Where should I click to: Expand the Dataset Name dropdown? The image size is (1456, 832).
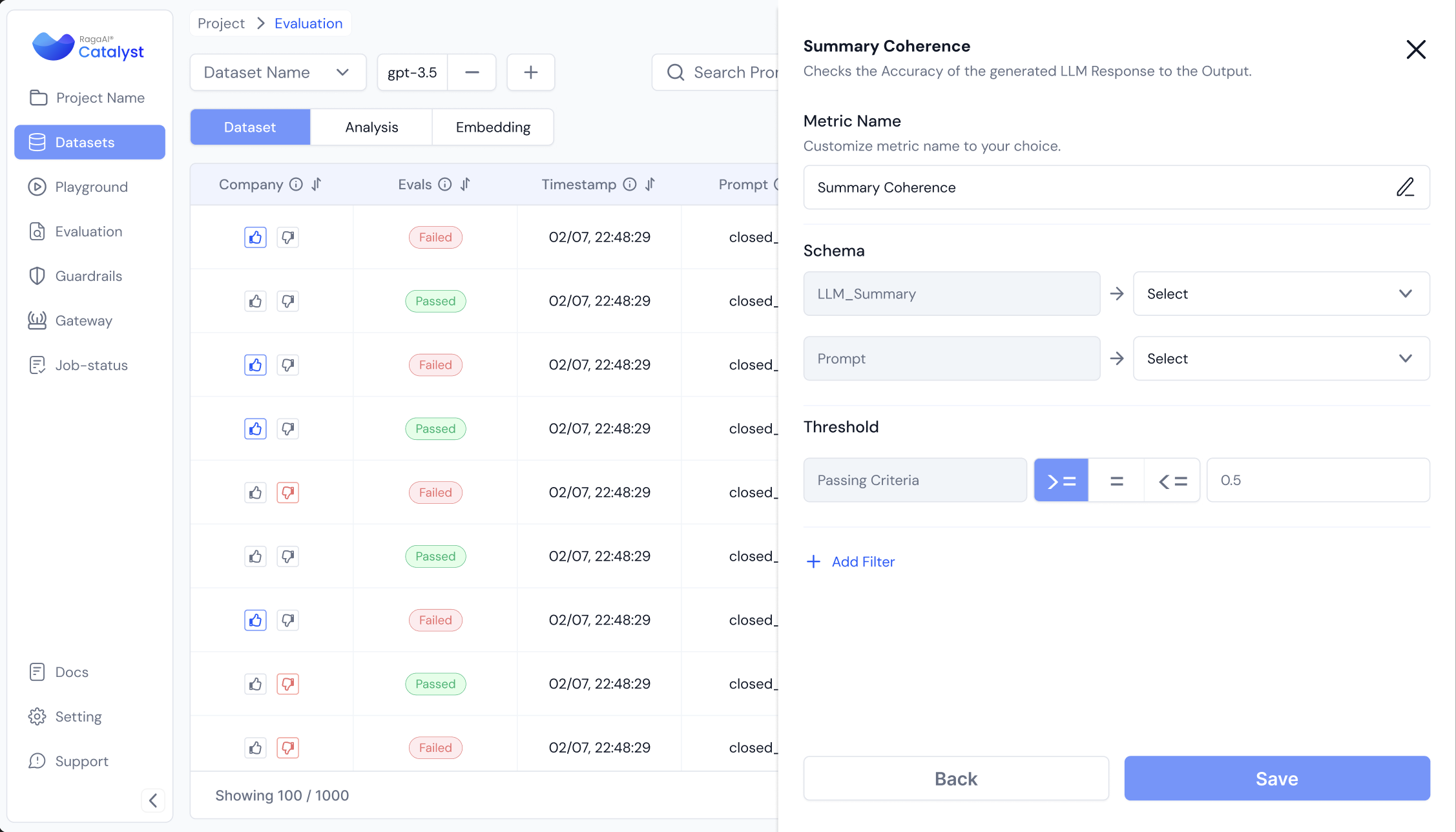[x=278, y=72]
